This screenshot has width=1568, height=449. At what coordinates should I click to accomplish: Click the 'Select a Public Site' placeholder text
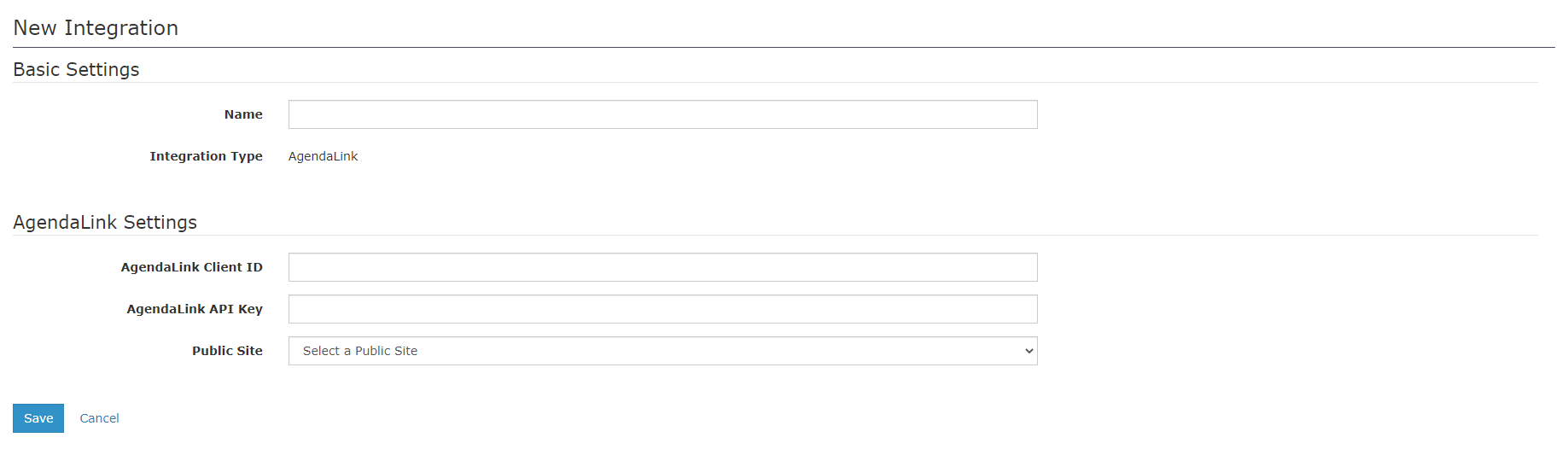click(x=360, y=351)
